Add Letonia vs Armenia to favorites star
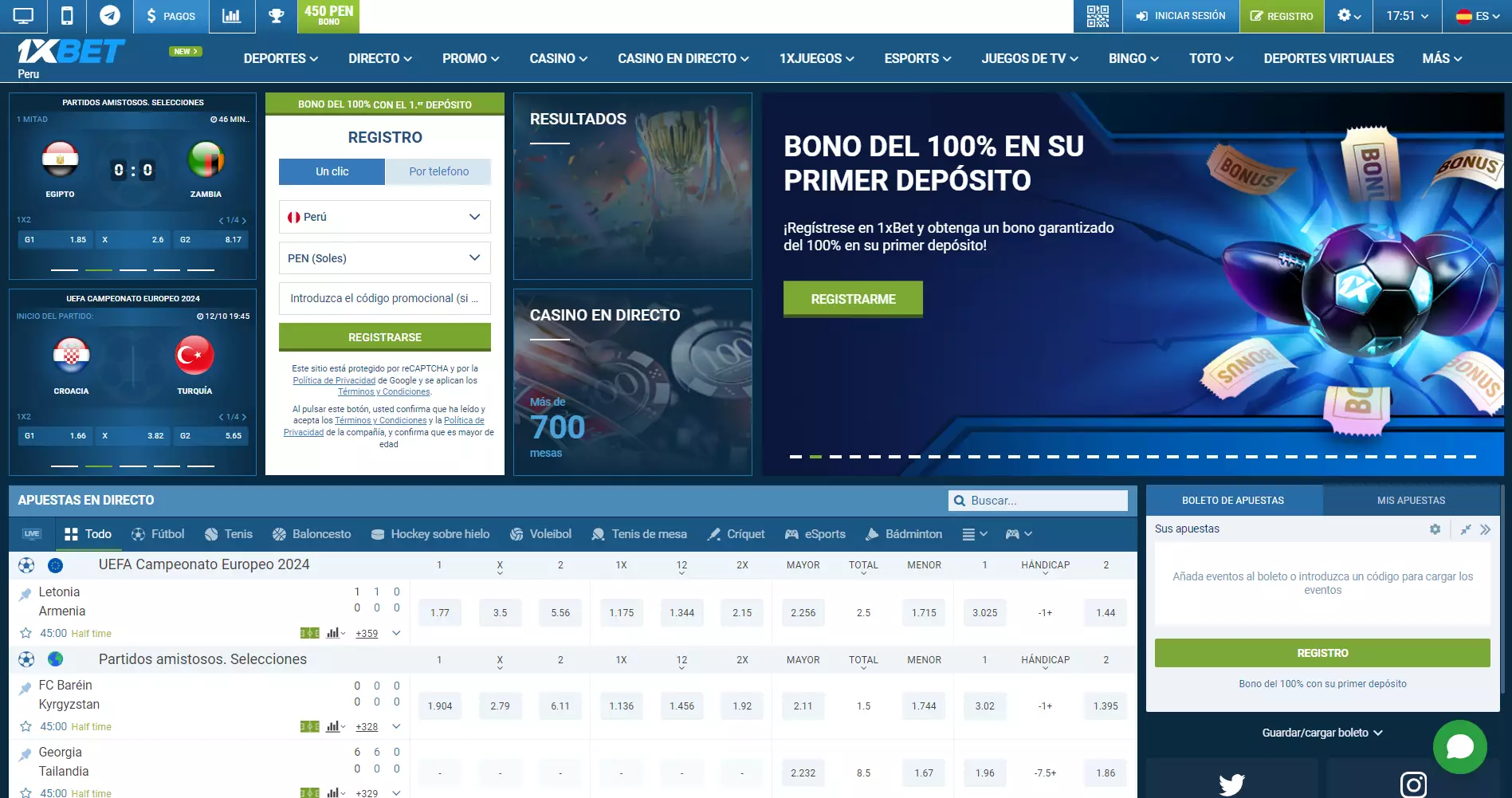1512x798 pixels. tap(26, 633)
